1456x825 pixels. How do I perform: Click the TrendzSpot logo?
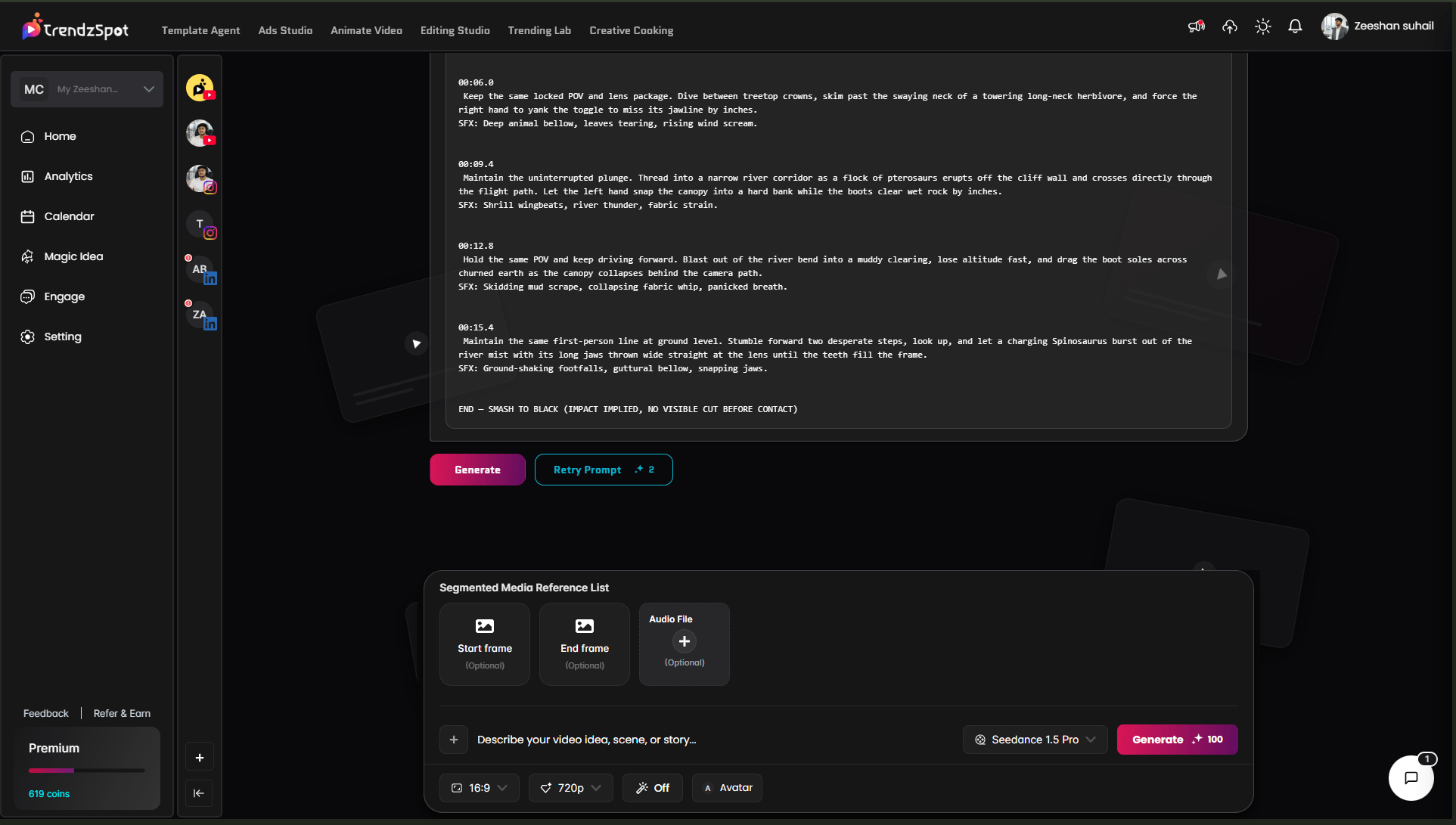click(76, 28)
